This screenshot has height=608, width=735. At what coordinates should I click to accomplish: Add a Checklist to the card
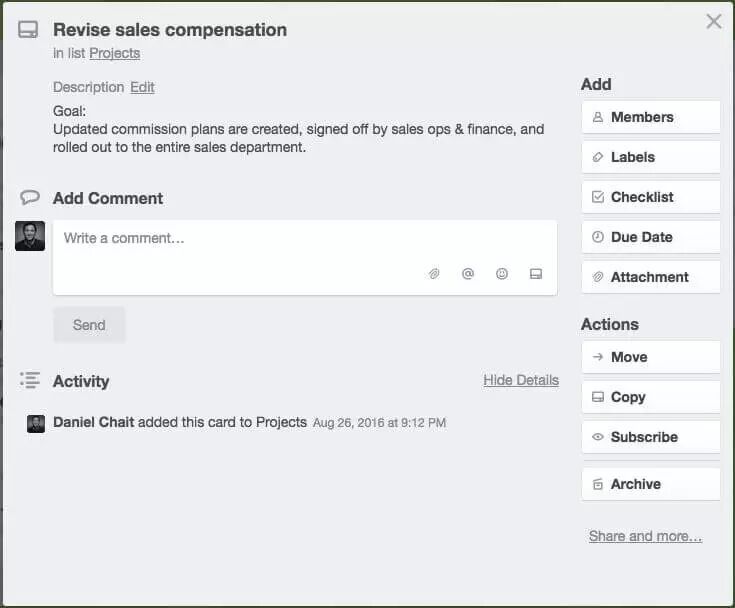click(651, 197)
